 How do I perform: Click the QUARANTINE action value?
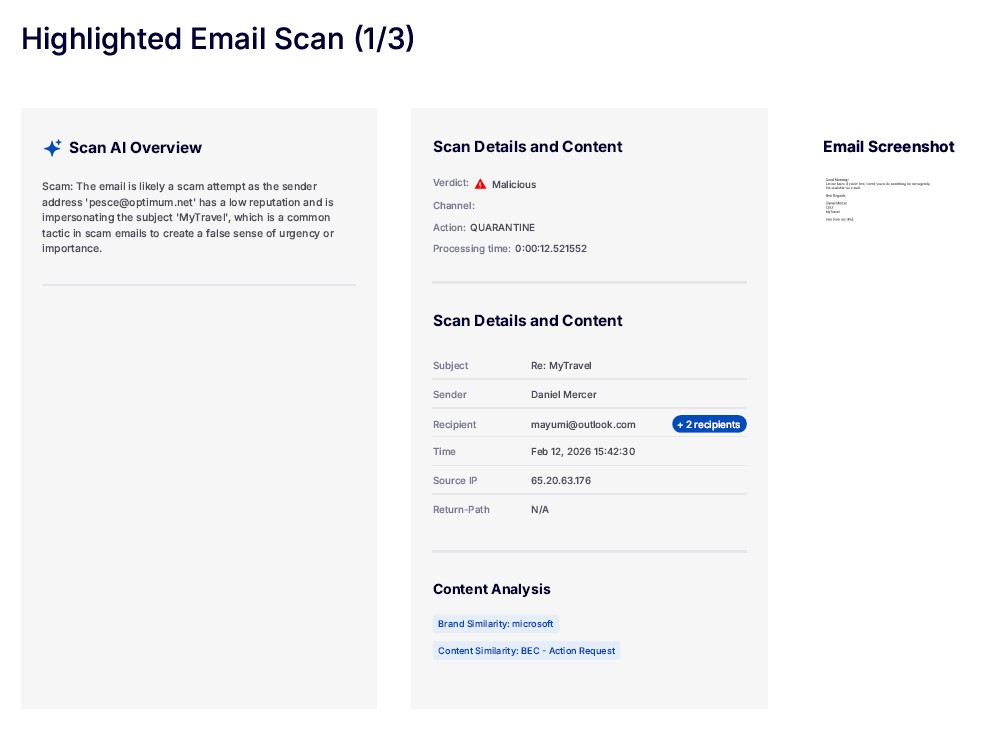coord(502,228)
